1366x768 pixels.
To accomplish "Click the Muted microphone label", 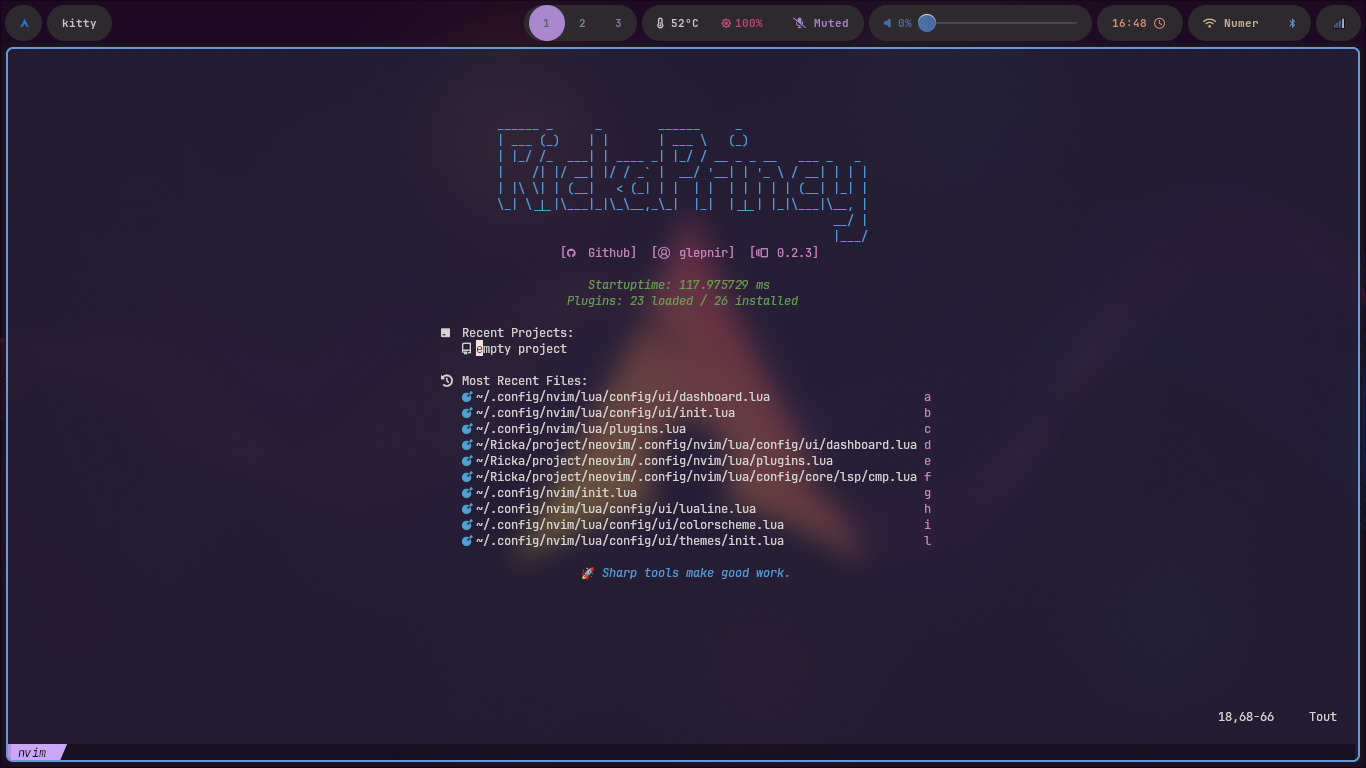I will (831, 23).
